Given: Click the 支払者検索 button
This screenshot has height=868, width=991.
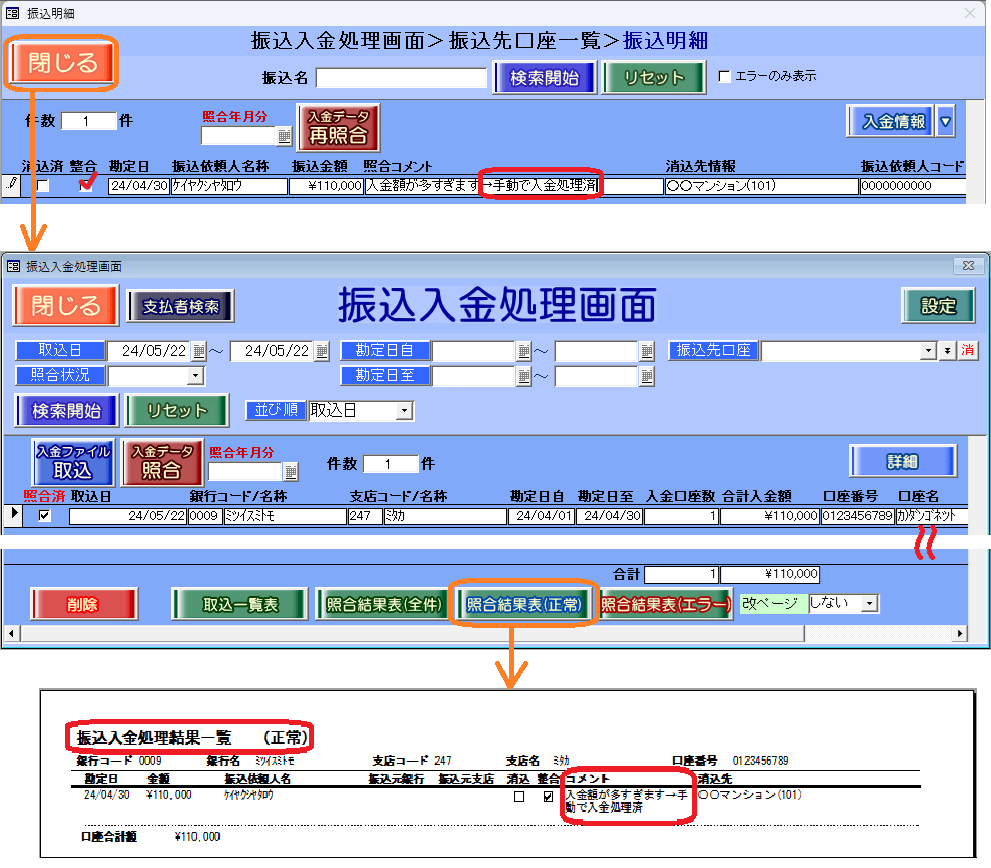Looking at the screenshot, I should 181,307.
